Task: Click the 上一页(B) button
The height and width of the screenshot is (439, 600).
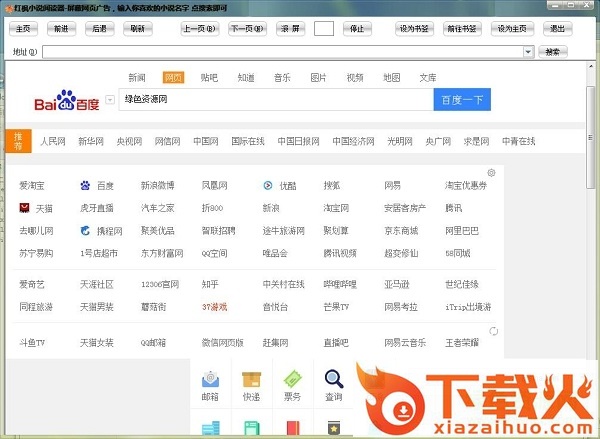Action: [x=200, y=29]
